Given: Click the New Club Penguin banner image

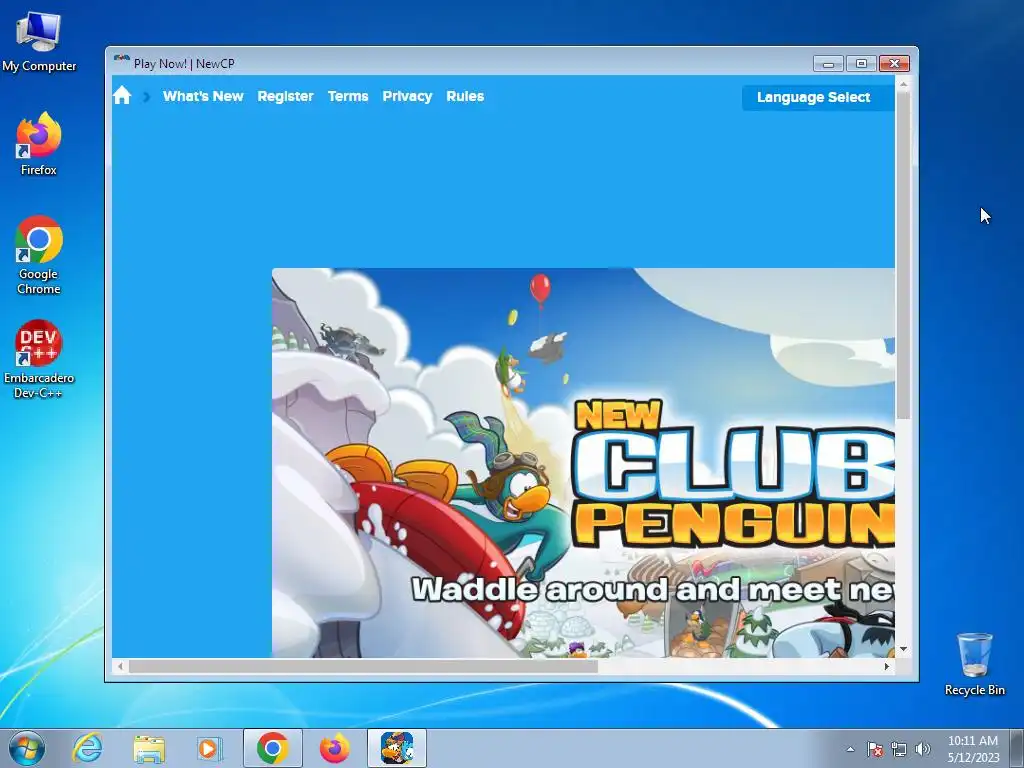Looking at the screenshot, I should (x=583, y=462).
